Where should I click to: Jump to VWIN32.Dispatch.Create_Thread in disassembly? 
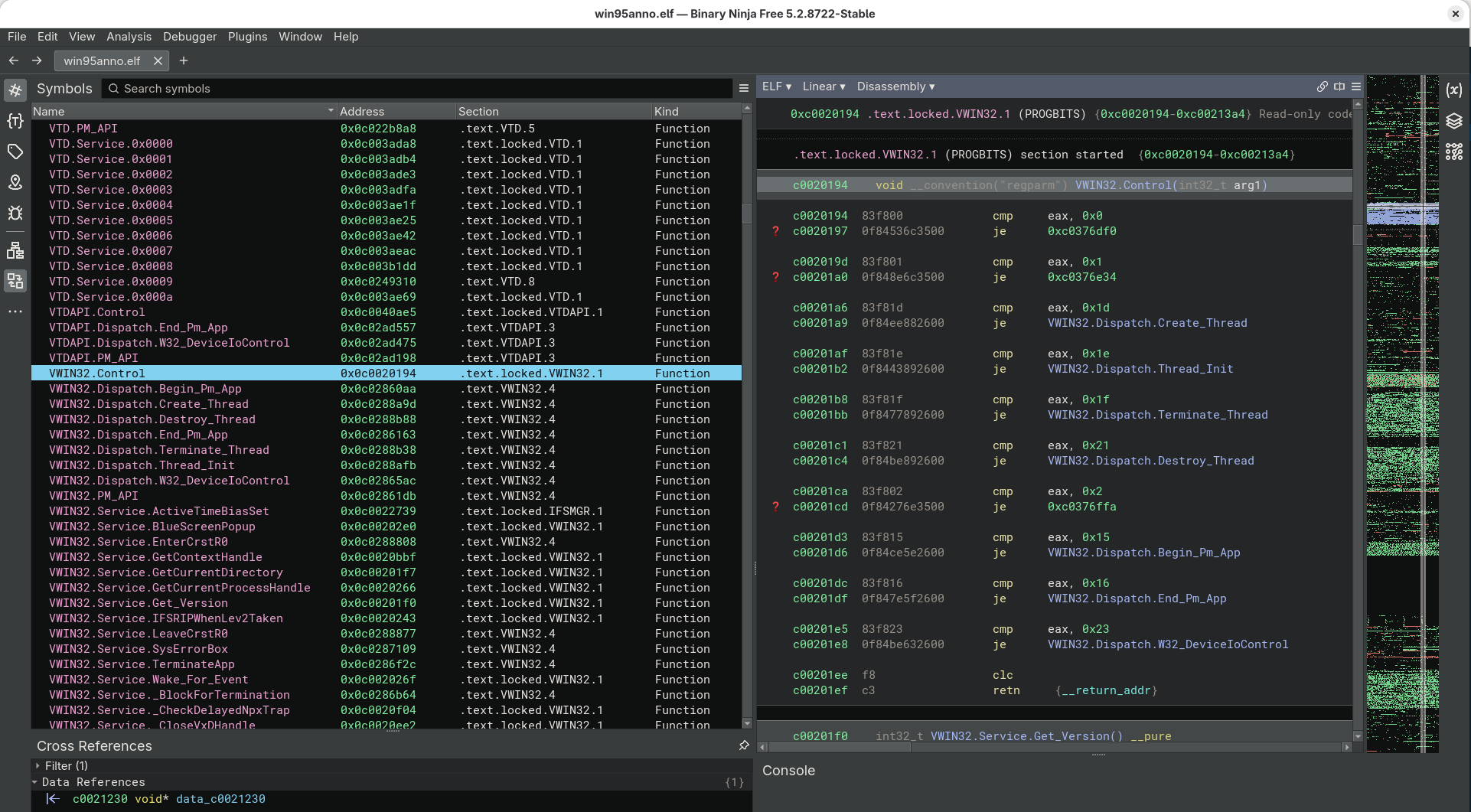coord(1146,323)
